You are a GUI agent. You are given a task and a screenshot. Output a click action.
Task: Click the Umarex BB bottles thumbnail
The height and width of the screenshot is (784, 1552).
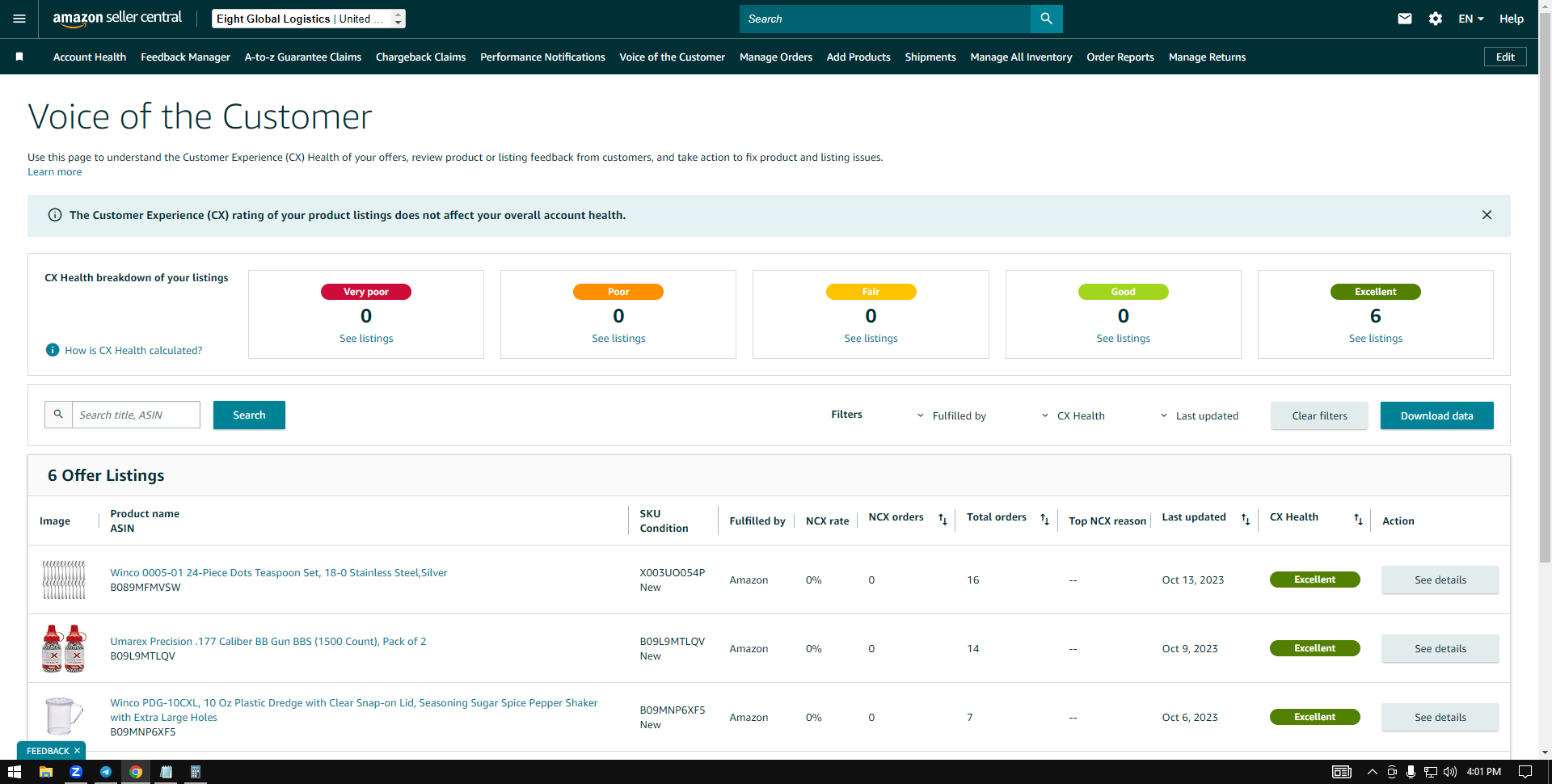[x=64, y=648]
